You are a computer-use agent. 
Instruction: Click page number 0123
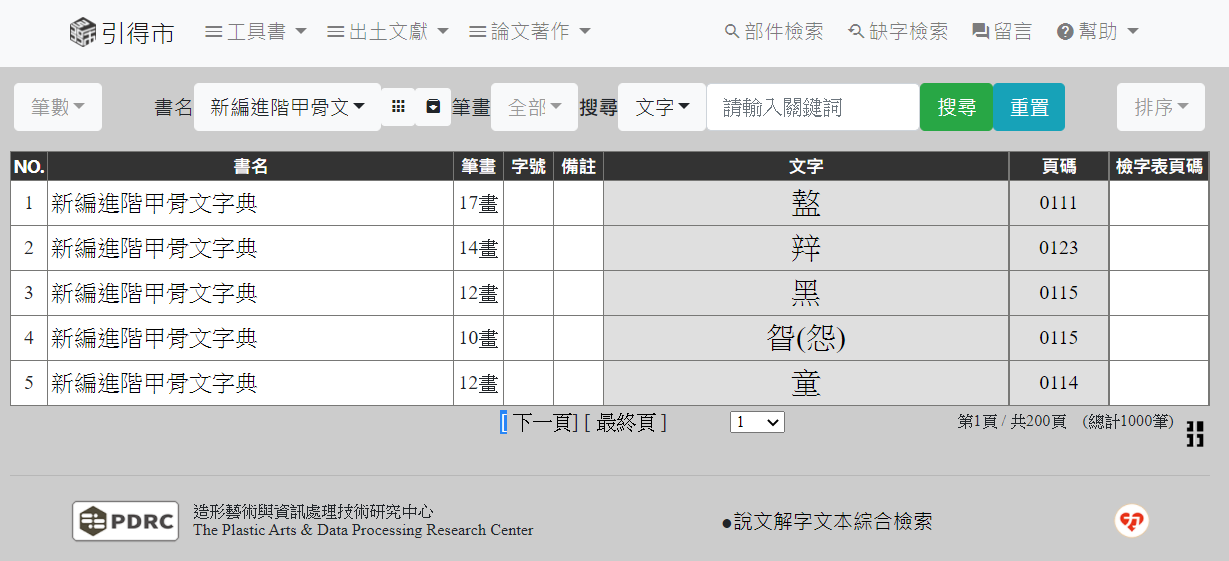(x=1058, y=248)
